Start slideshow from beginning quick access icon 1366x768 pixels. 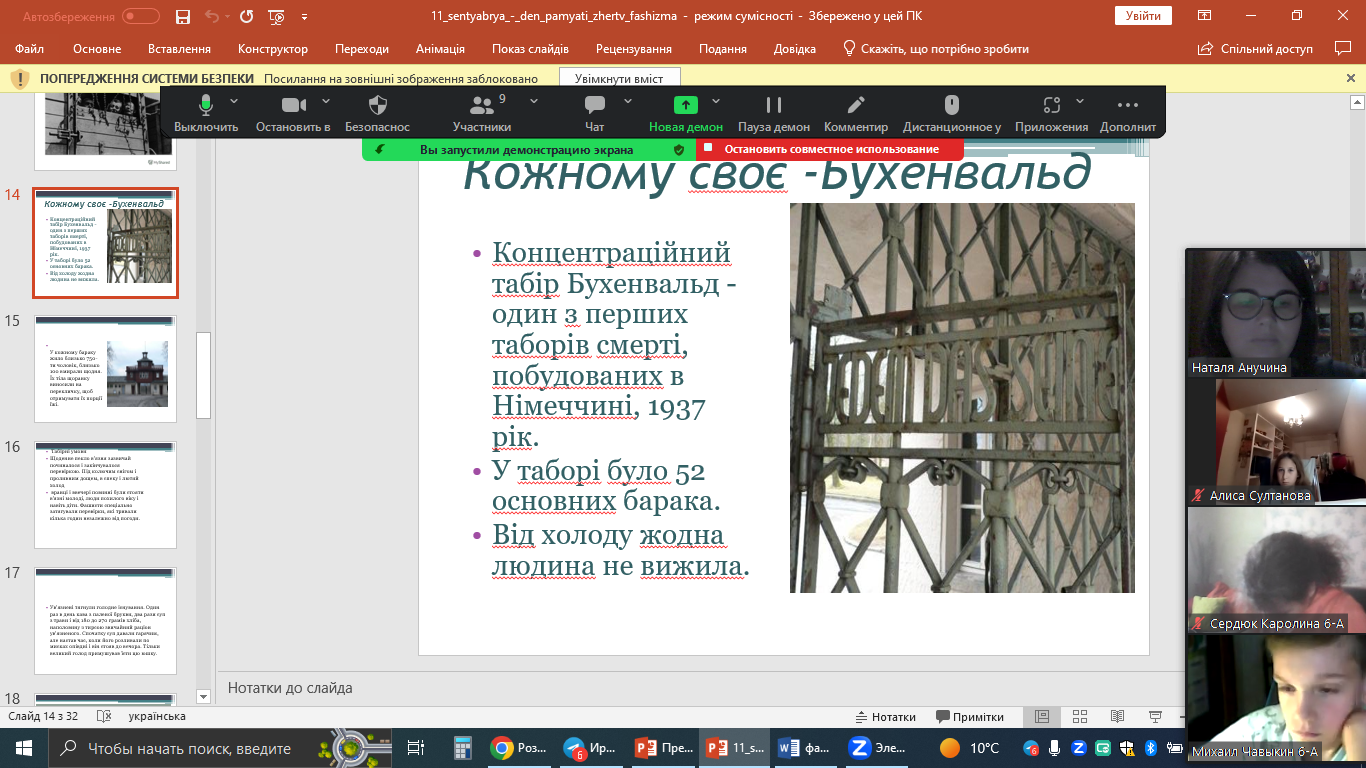pos(277,16)
